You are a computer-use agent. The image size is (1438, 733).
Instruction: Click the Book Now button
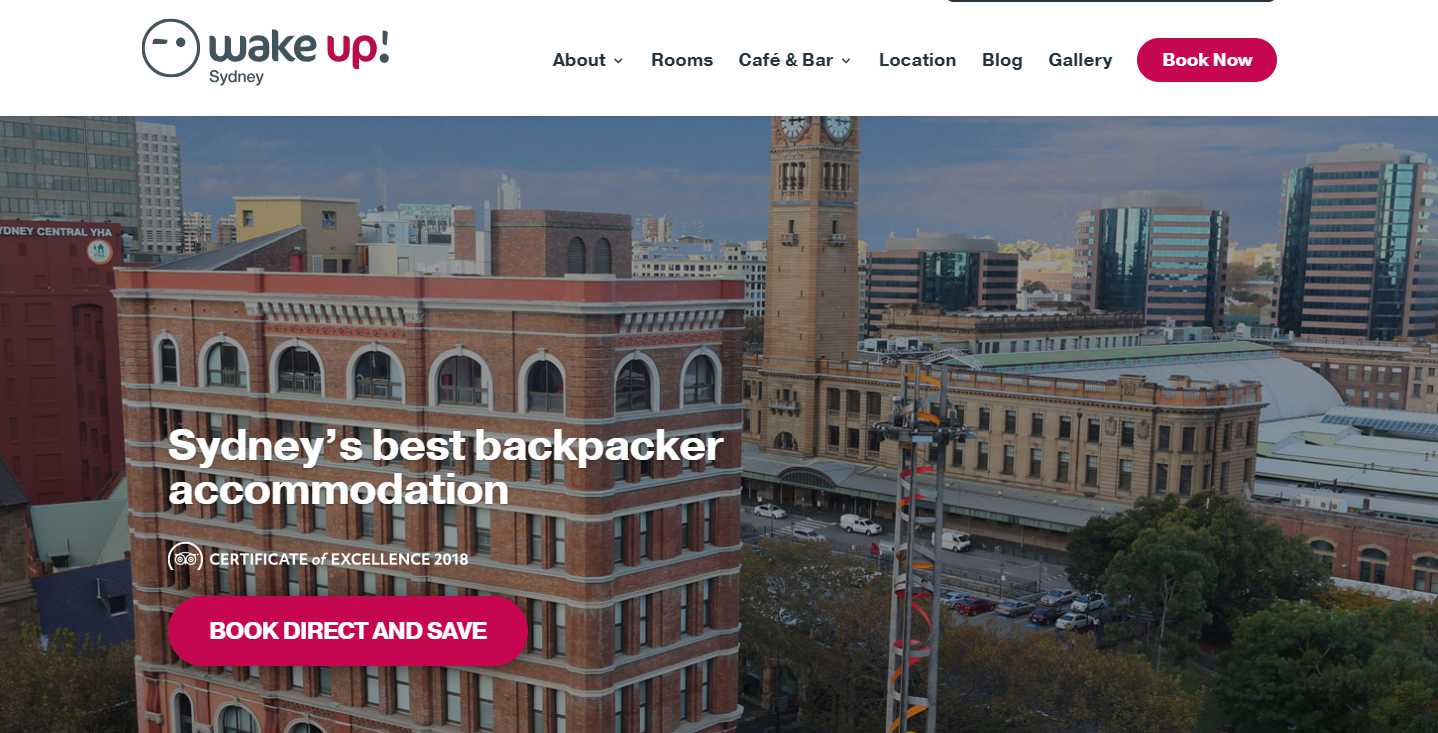pos(1207,60)
